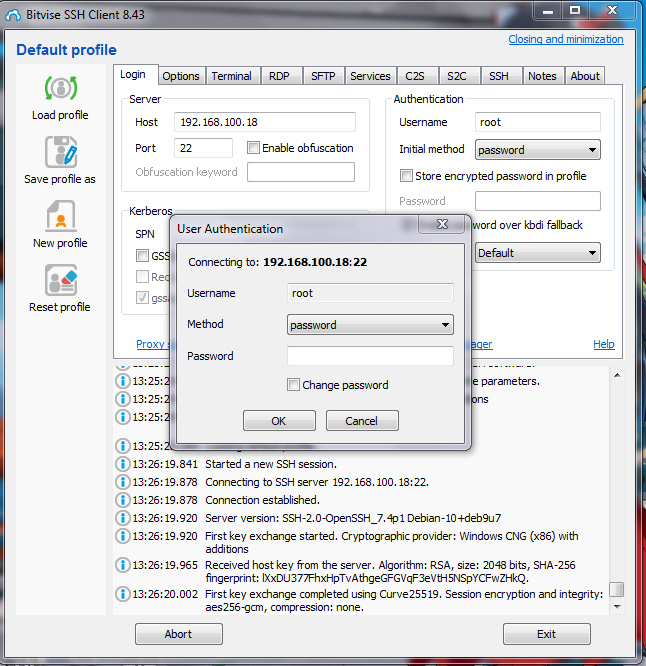Click OK in User Authentication dialog
Screen dimensions: 646x666
pos(279,421)
